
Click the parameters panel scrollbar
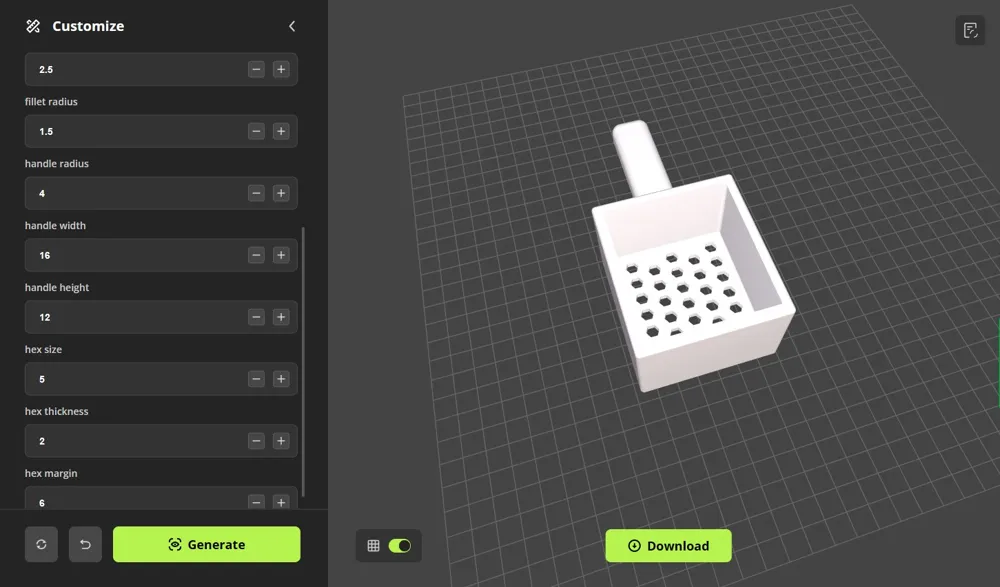(x=303, y=362)
